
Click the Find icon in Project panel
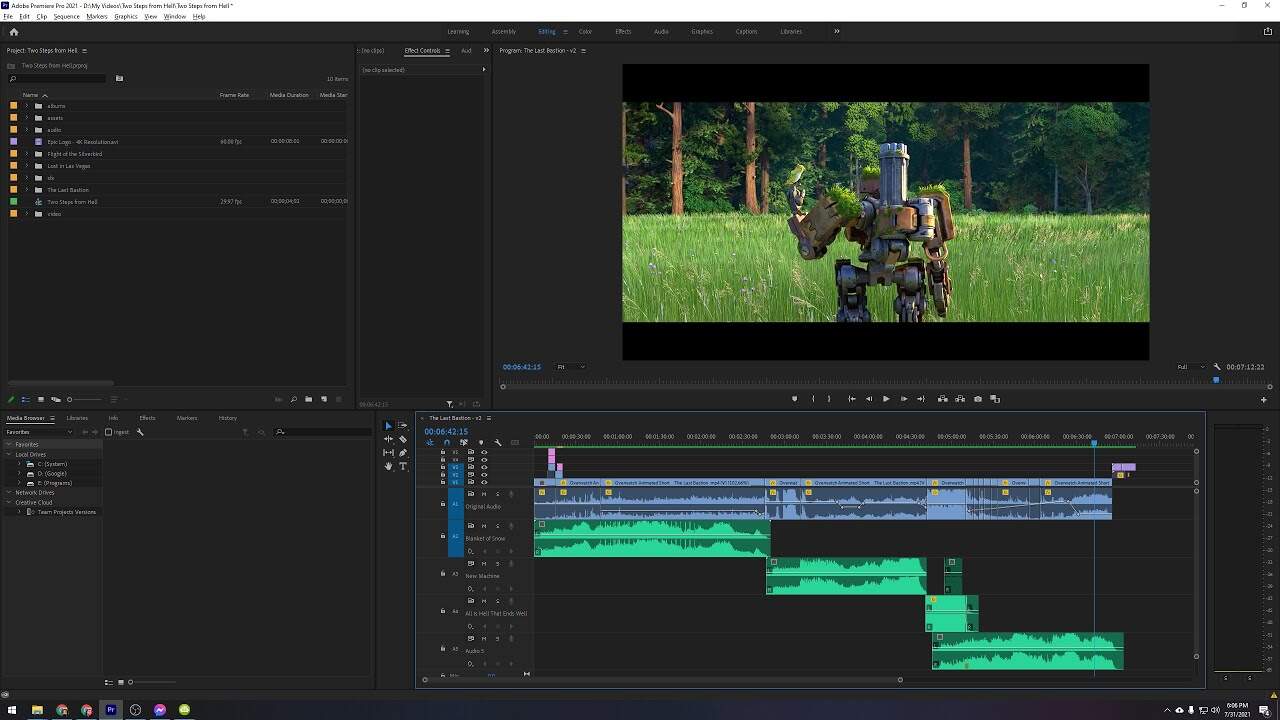tap(294, 400)
